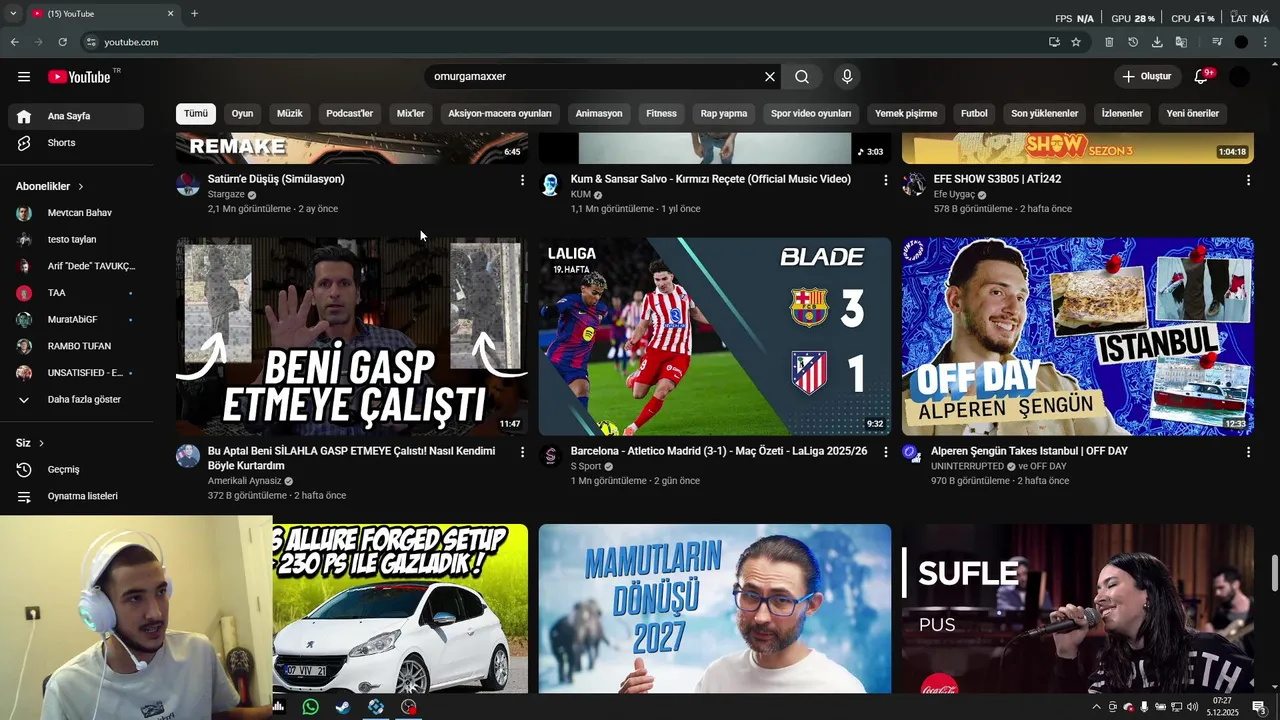This screenshot has height=720, width=1280.
Task: Select the Tümü filter chip
Action: click(196, 114)
